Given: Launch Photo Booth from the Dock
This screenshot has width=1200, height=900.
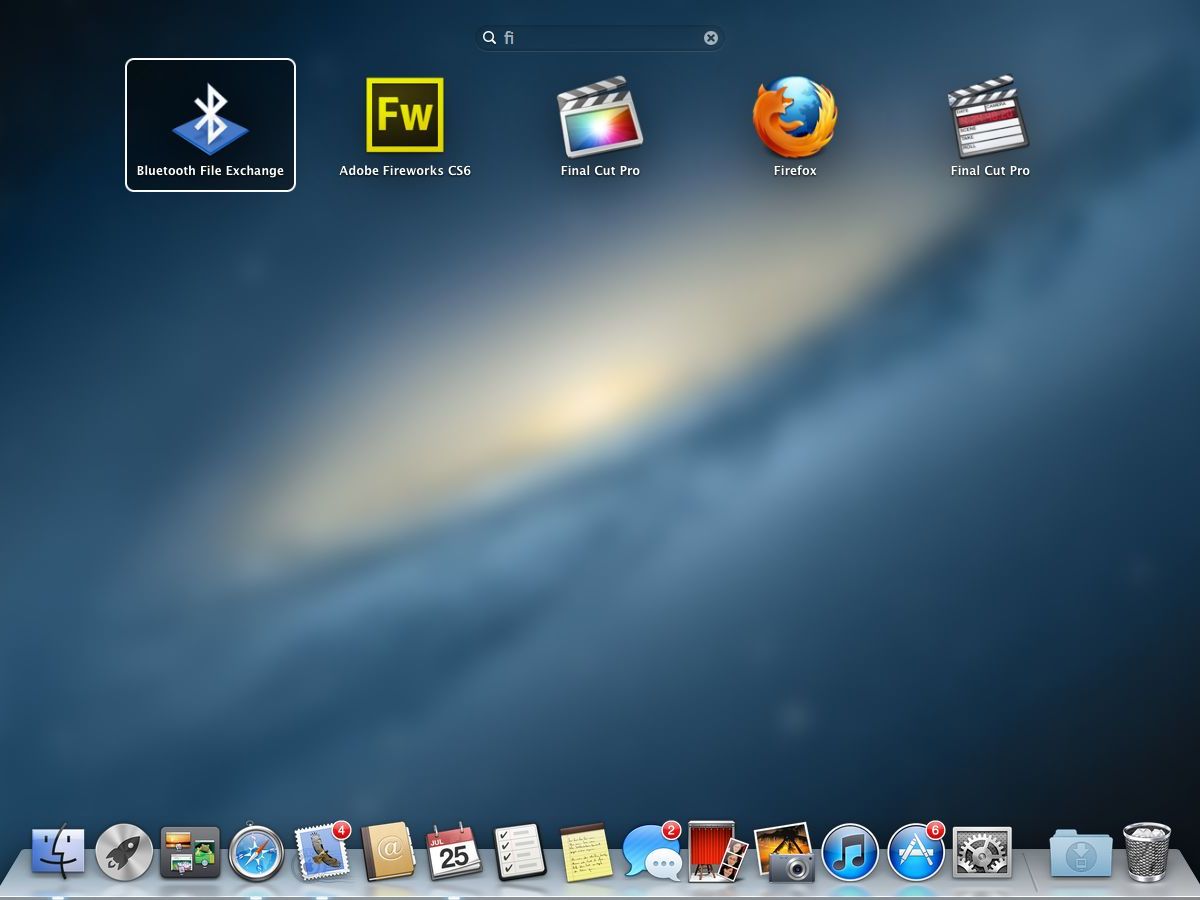Looking at the screenshot, I should point(718,852).
